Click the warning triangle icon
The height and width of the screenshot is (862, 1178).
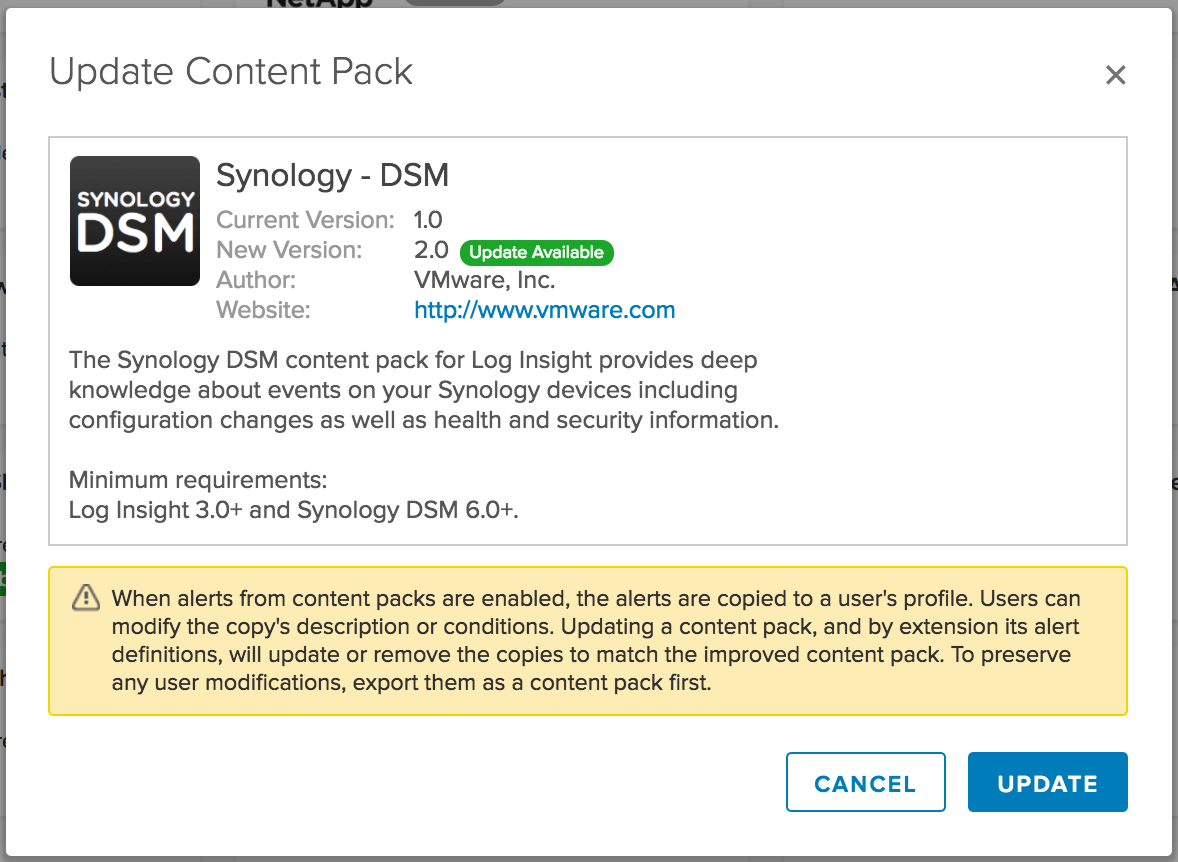point(86,598)
